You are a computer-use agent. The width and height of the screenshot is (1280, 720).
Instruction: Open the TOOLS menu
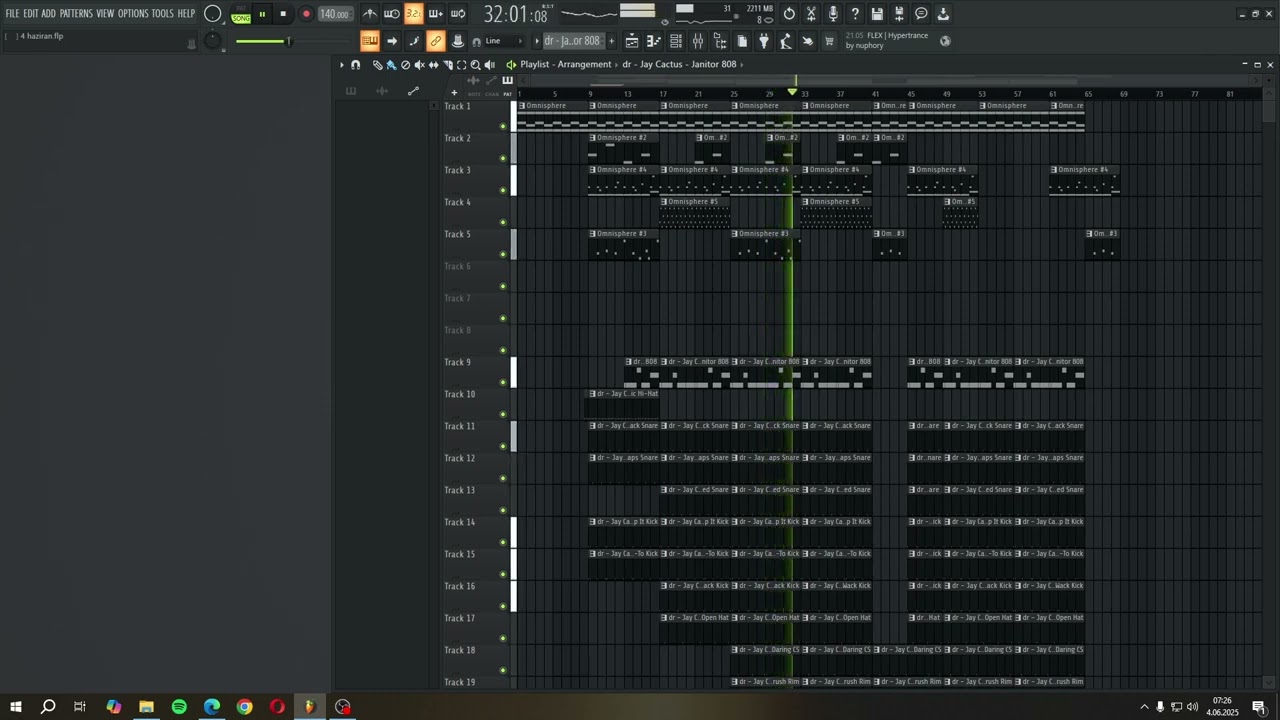(163, 13)
